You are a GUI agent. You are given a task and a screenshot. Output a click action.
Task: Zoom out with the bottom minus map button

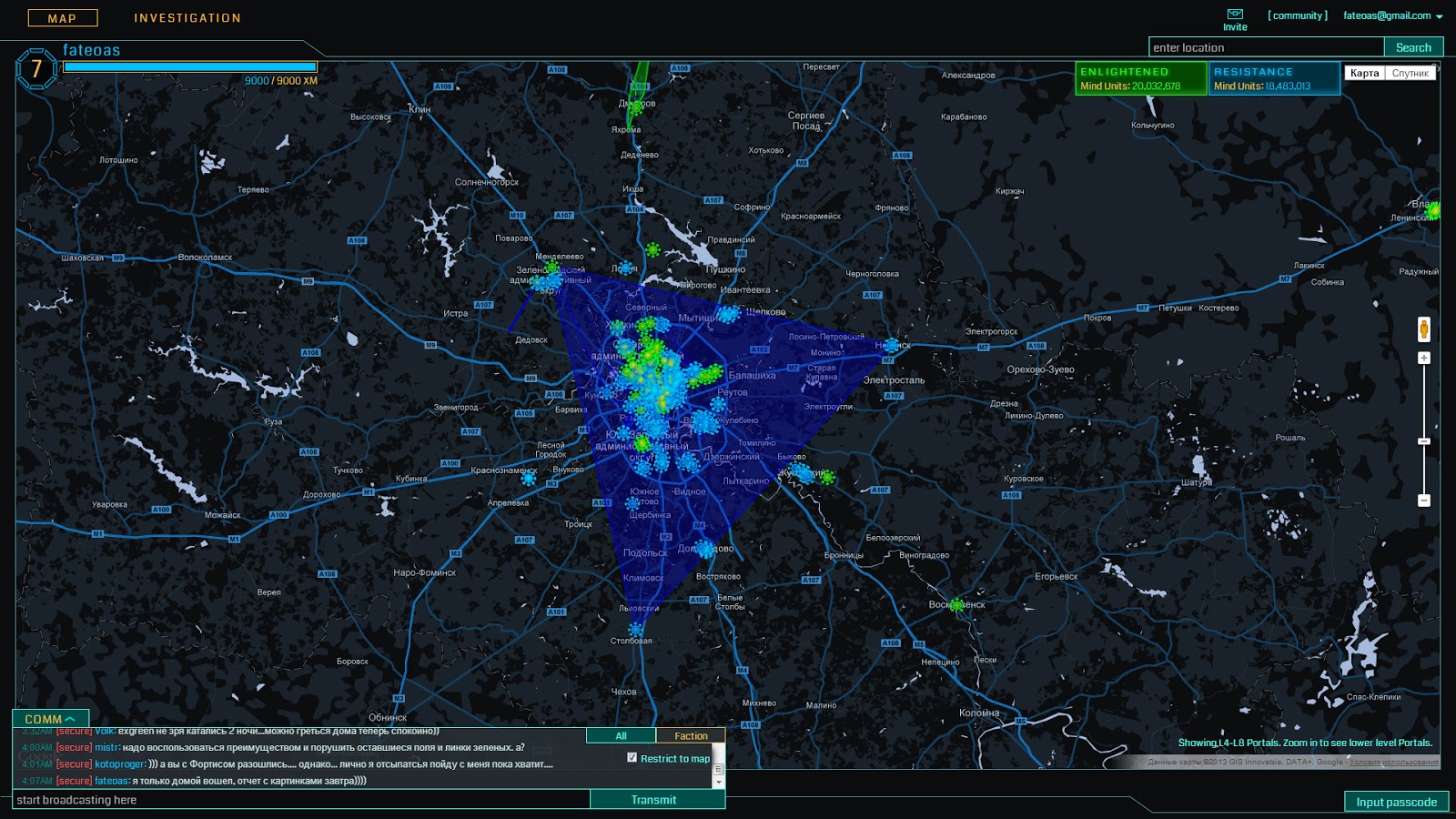pyautogui.click(x=1424, y=500)
